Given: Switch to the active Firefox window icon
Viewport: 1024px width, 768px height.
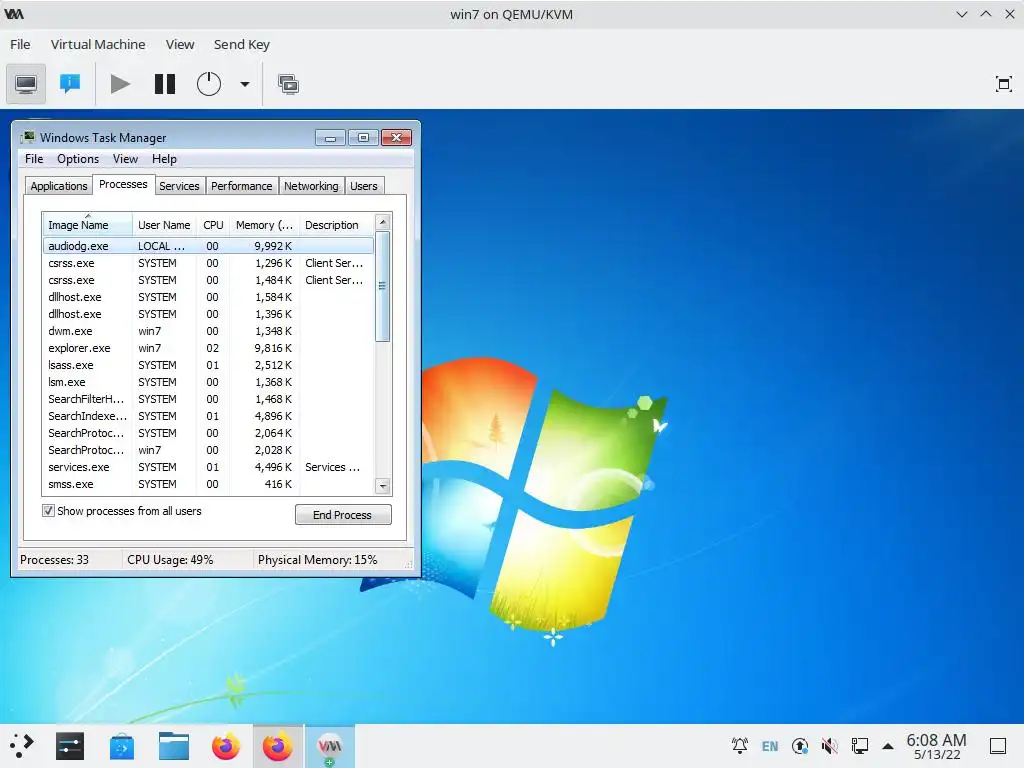Looking at the screenshot, I should [x=278, y=746].
